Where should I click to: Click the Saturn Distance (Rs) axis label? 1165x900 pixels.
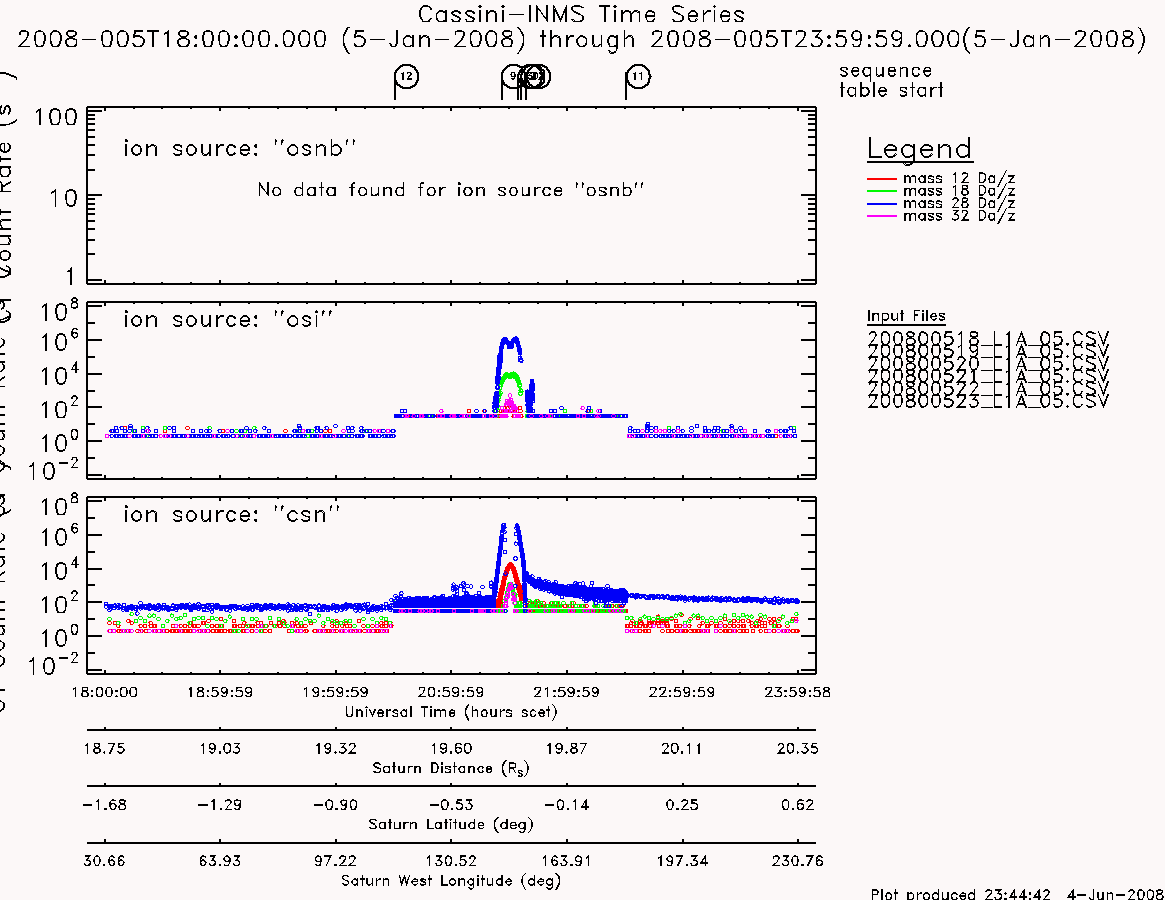pyautogui.click(x=450, y=768)
